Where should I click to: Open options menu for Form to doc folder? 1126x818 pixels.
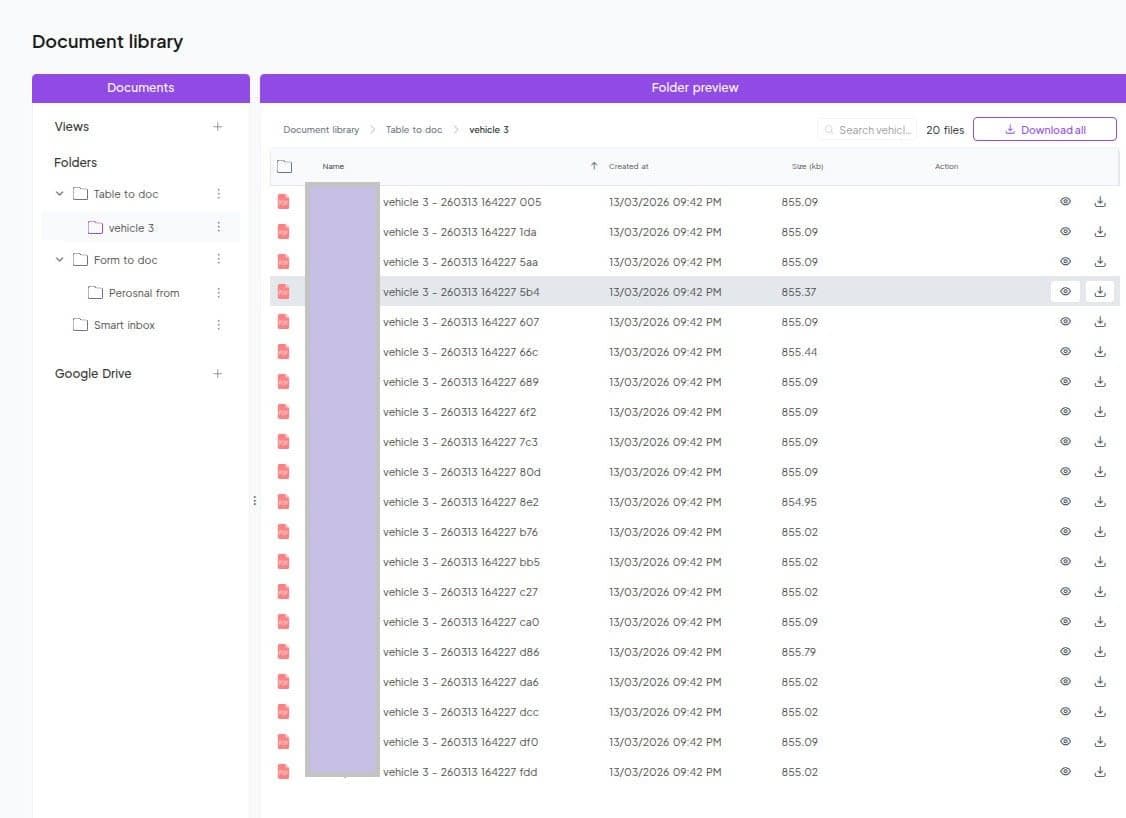pos(218,259)
